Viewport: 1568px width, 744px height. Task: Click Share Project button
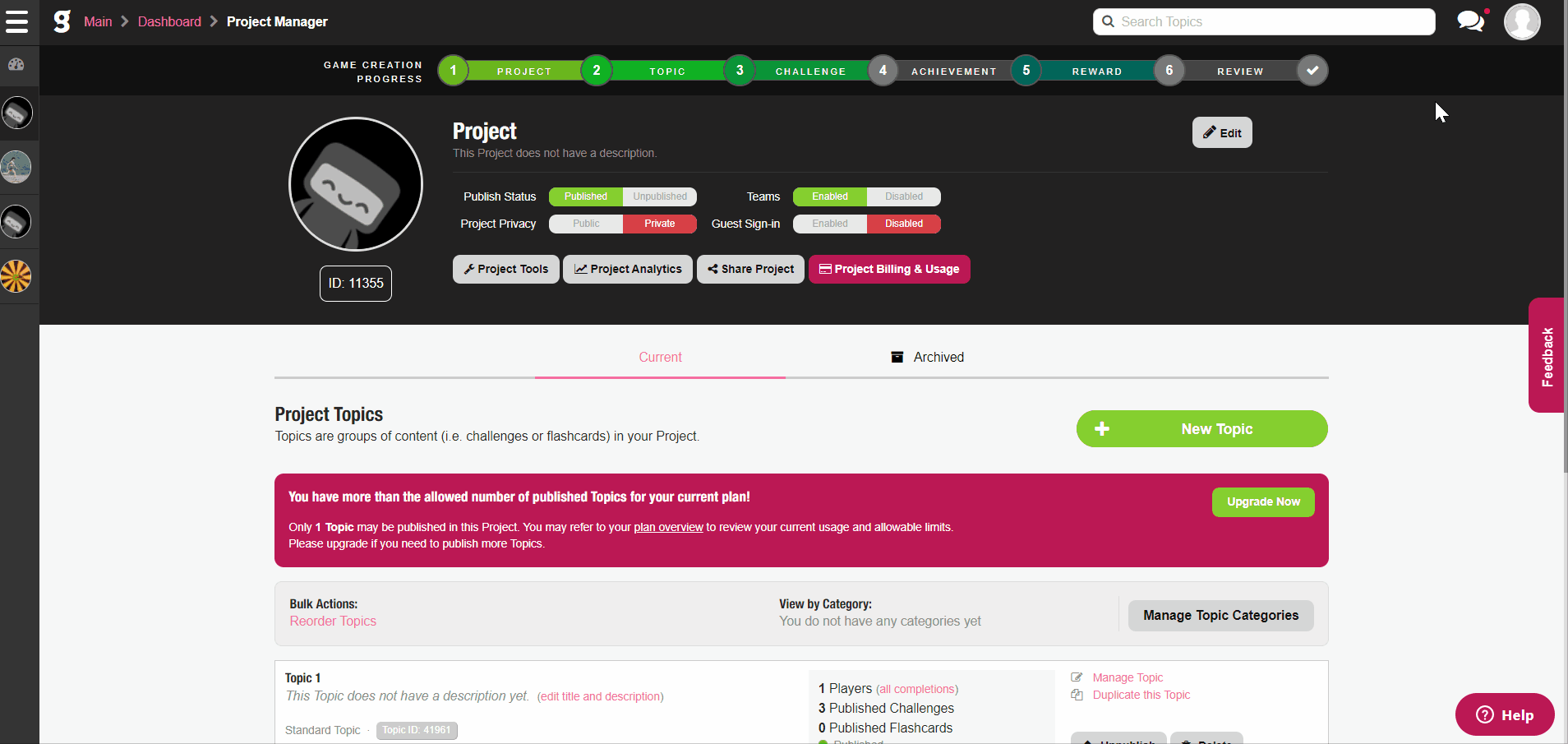click(x=750, y=269)
